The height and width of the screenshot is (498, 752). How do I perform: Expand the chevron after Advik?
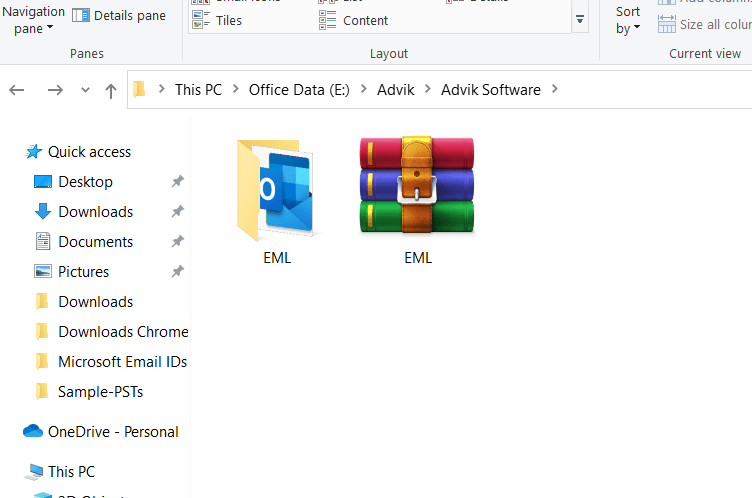coord(428,89)
